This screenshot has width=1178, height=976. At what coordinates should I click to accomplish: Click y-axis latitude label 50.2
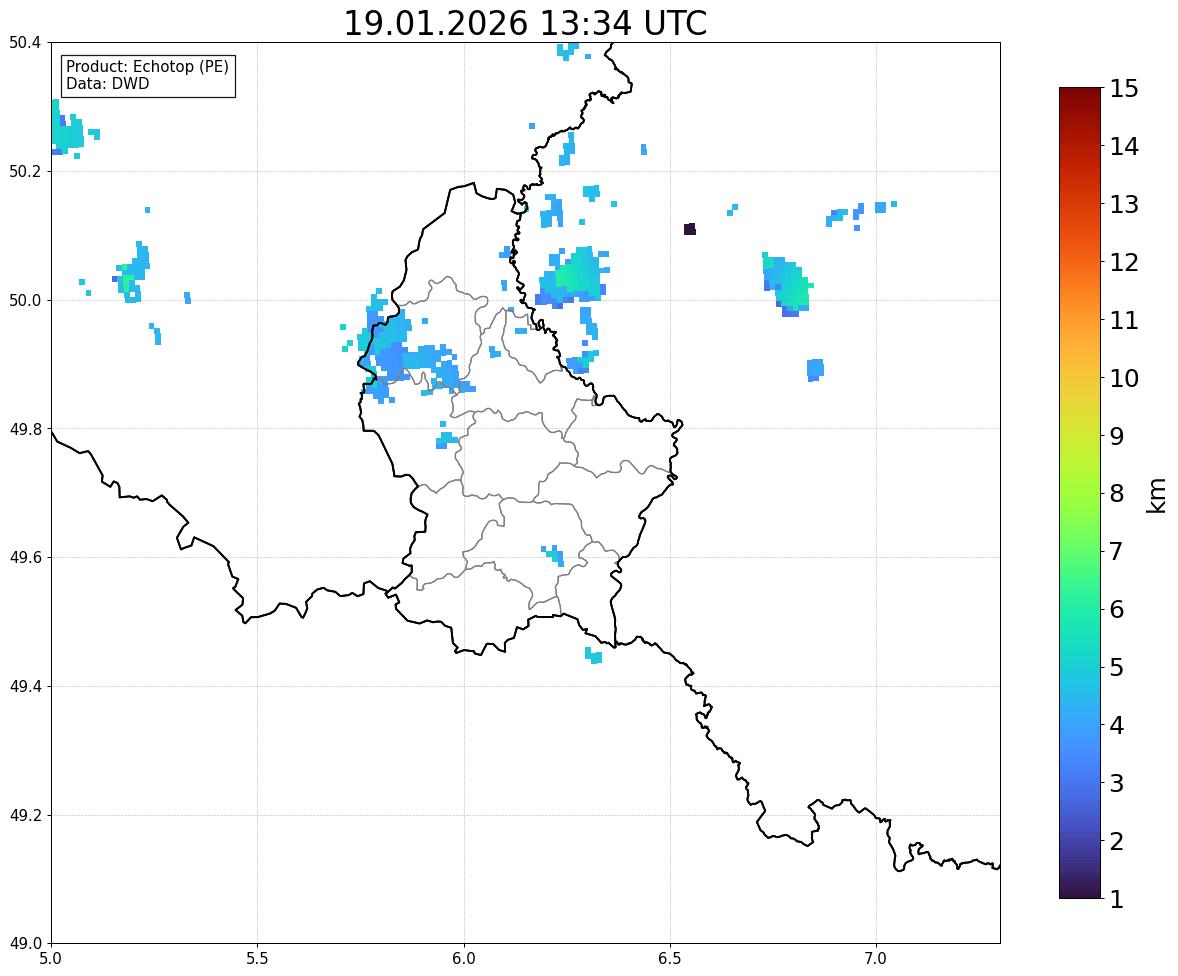tap(25, 171)
